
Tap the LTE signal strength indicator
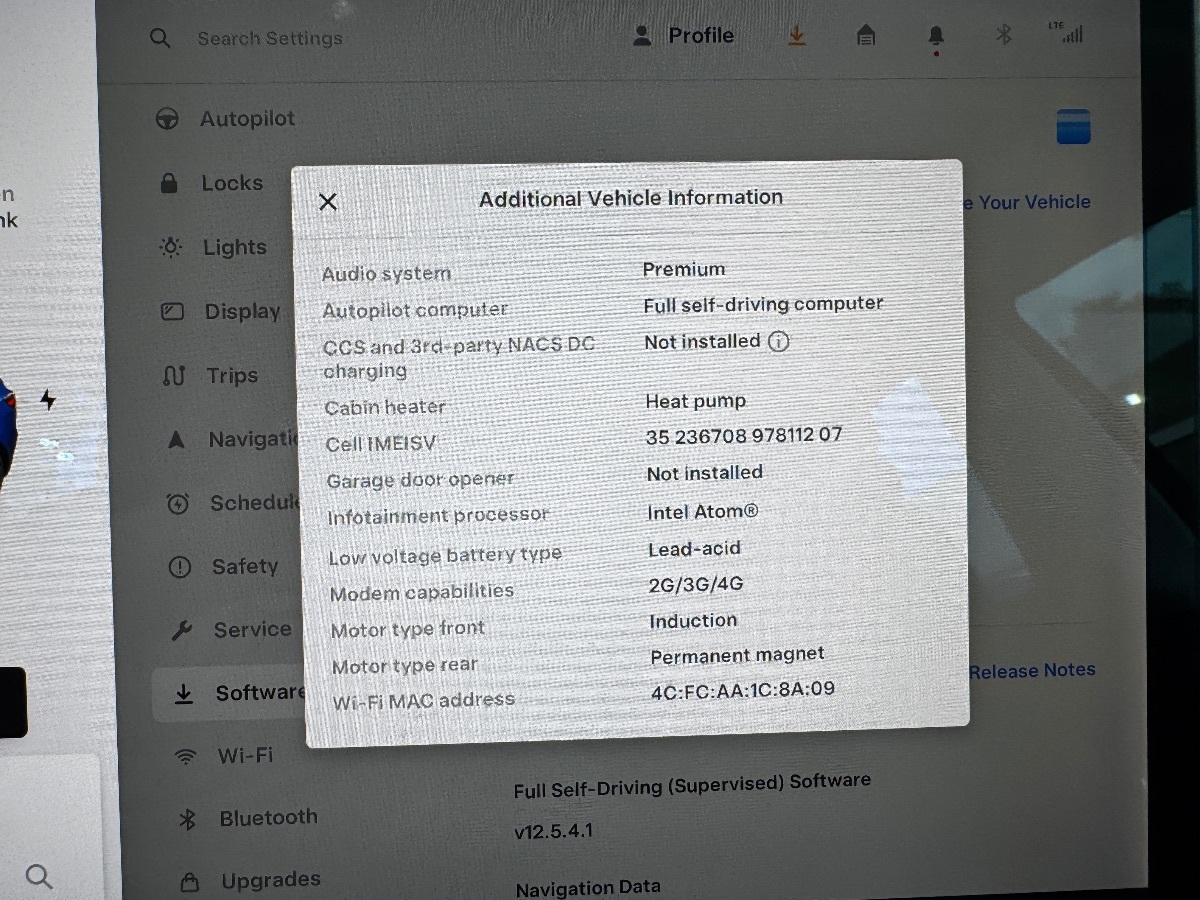pos(1066,32)
